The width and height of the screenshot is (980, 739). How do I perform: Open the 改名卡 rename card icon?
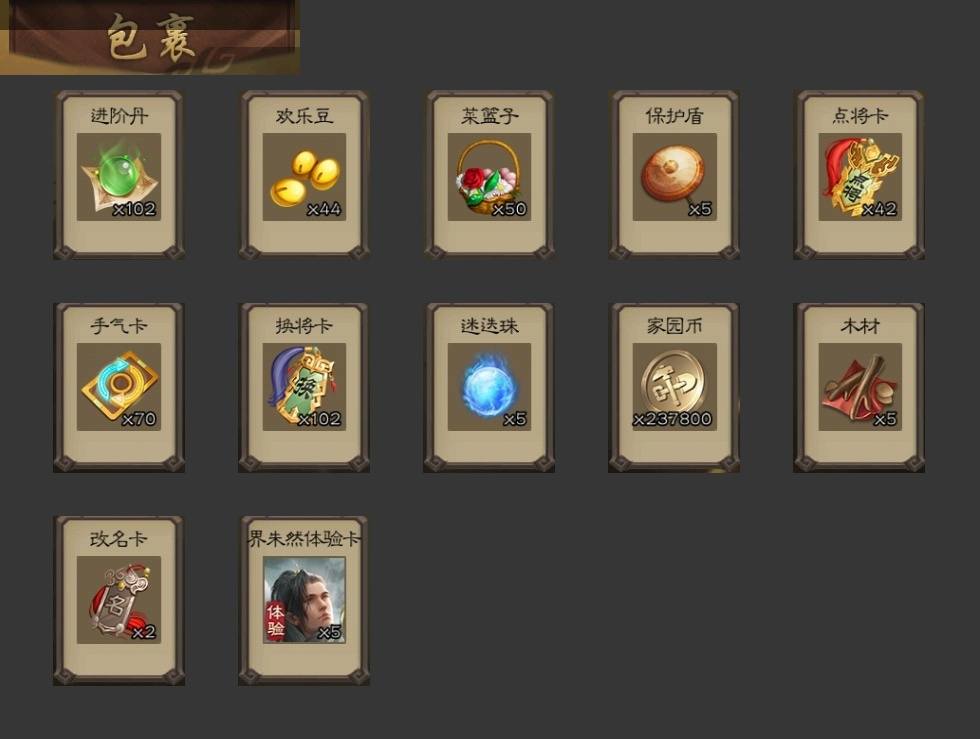coord(119,600)
